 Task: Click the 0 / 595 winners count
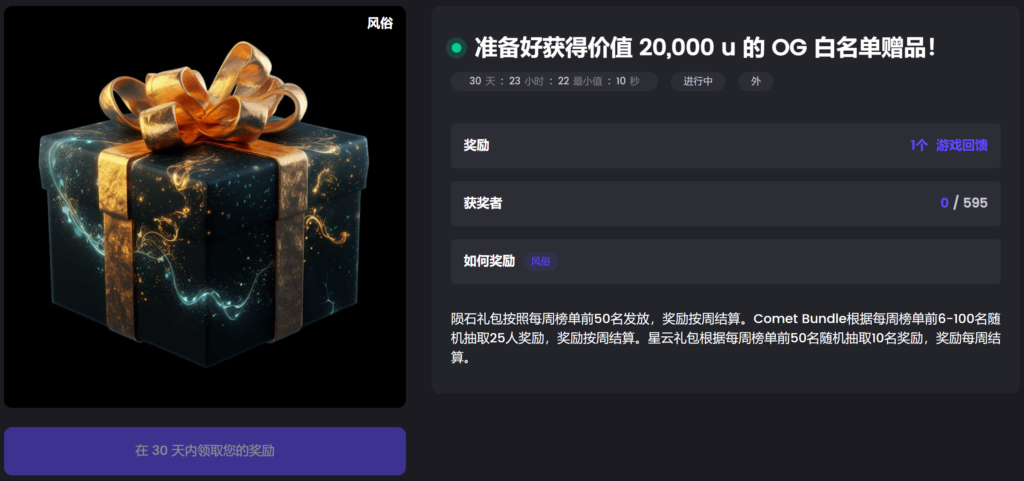(964, 203)
